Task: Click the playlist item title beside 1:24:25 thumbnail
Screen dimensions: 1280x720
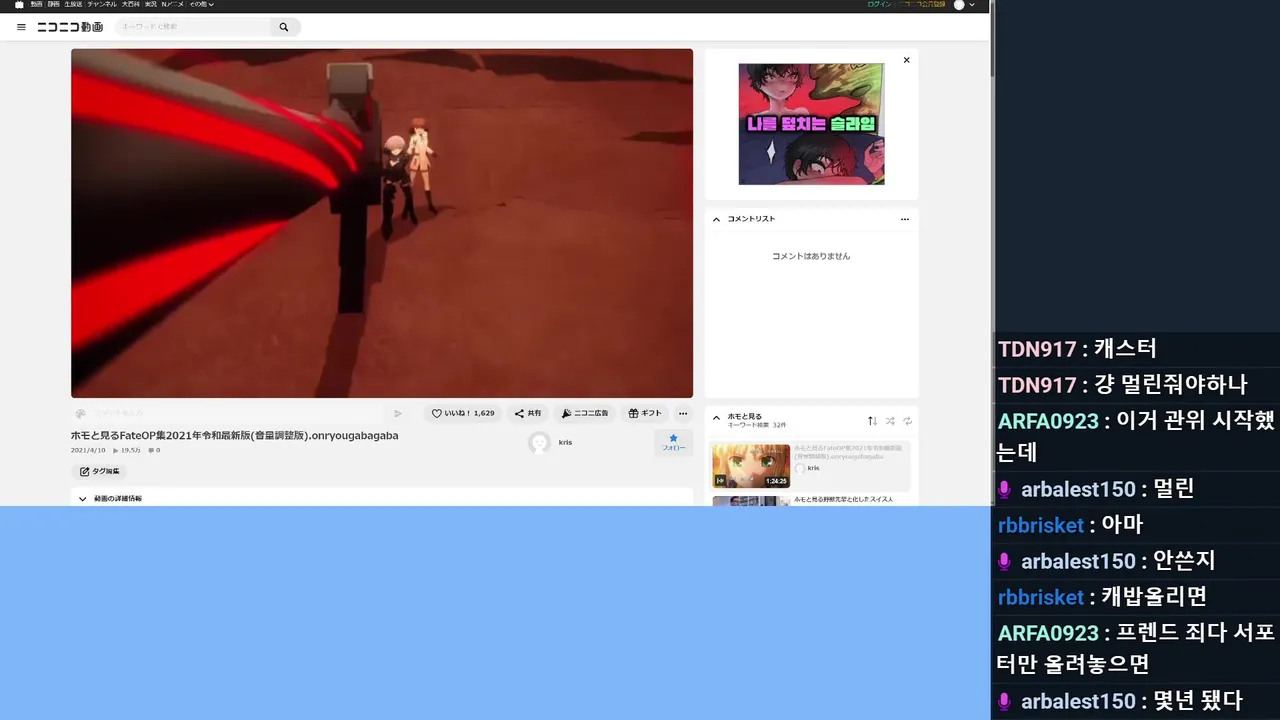Action: tap(849, 451)
